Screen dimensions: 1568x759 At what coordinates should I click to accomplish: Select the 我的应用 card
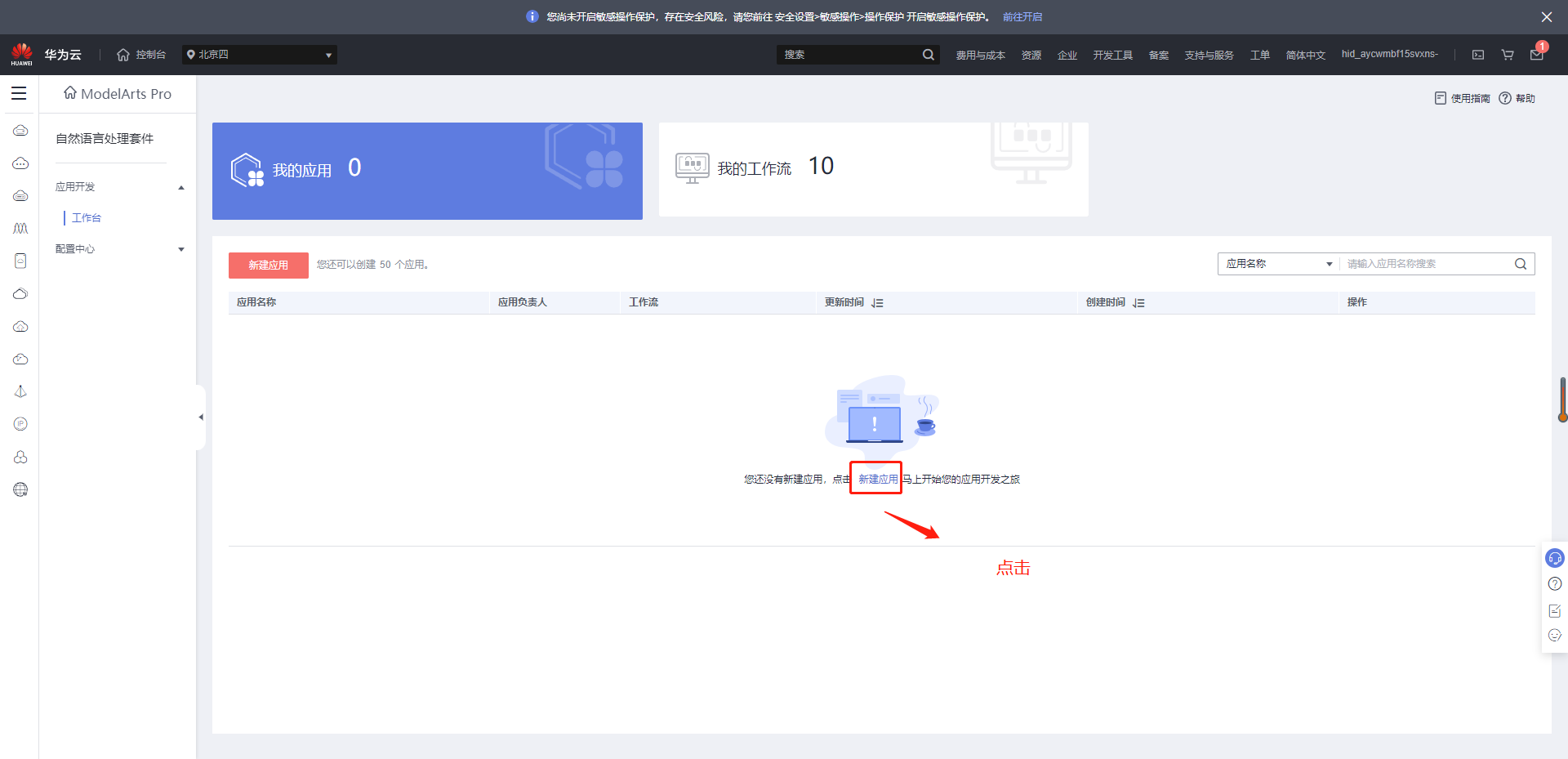pyautogui.click(x=427, y=171)
